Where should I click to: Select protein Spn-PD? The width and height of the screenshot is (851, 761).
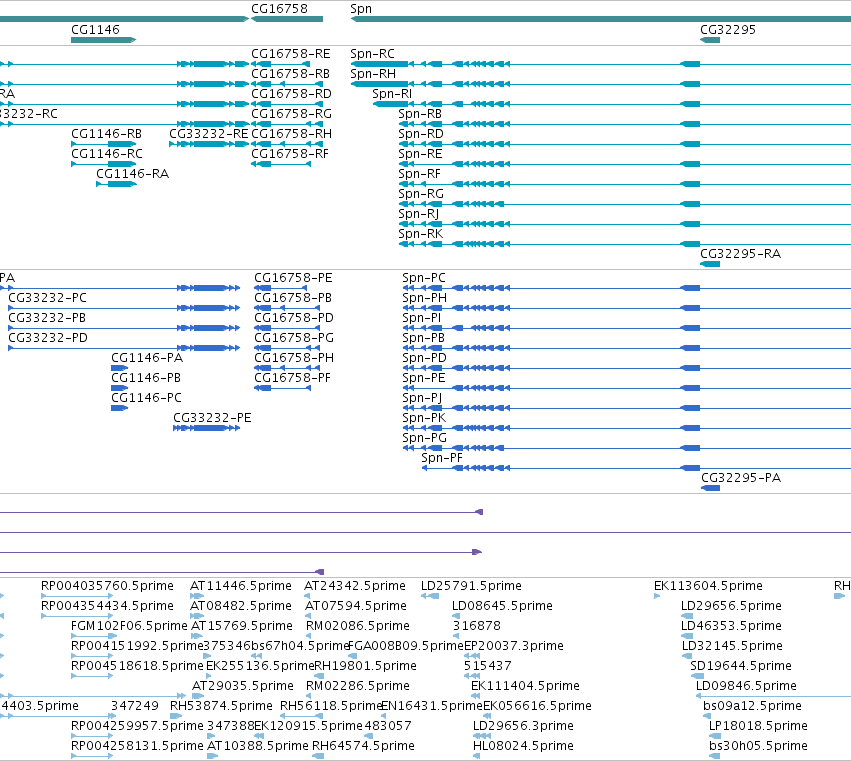[x=627, y=368]
